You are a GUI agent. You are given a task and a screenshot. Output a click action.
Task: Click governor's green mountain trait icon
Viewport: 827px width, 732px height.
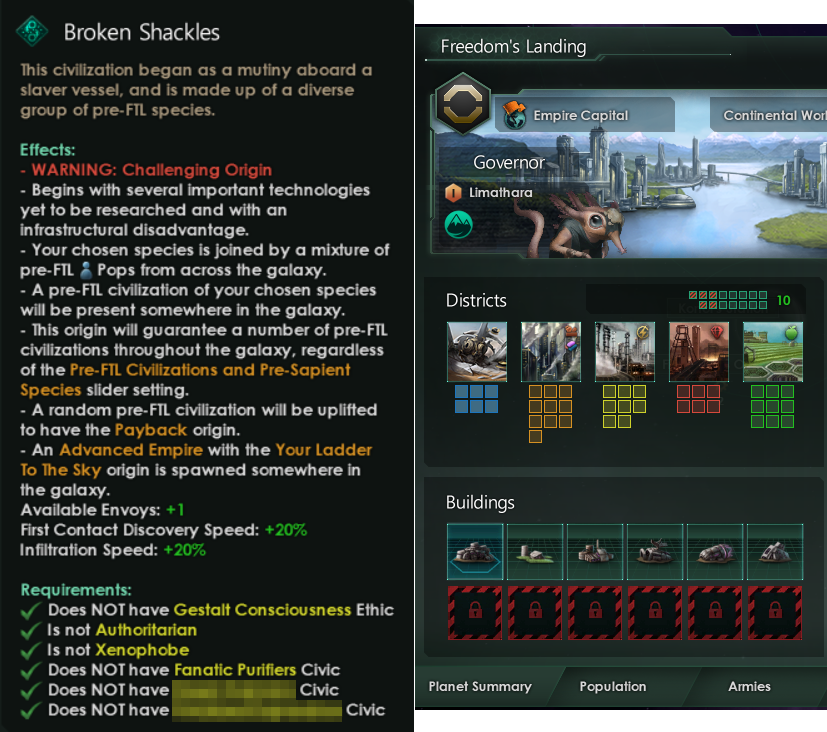pyautogui.click(x=458, y=225)
